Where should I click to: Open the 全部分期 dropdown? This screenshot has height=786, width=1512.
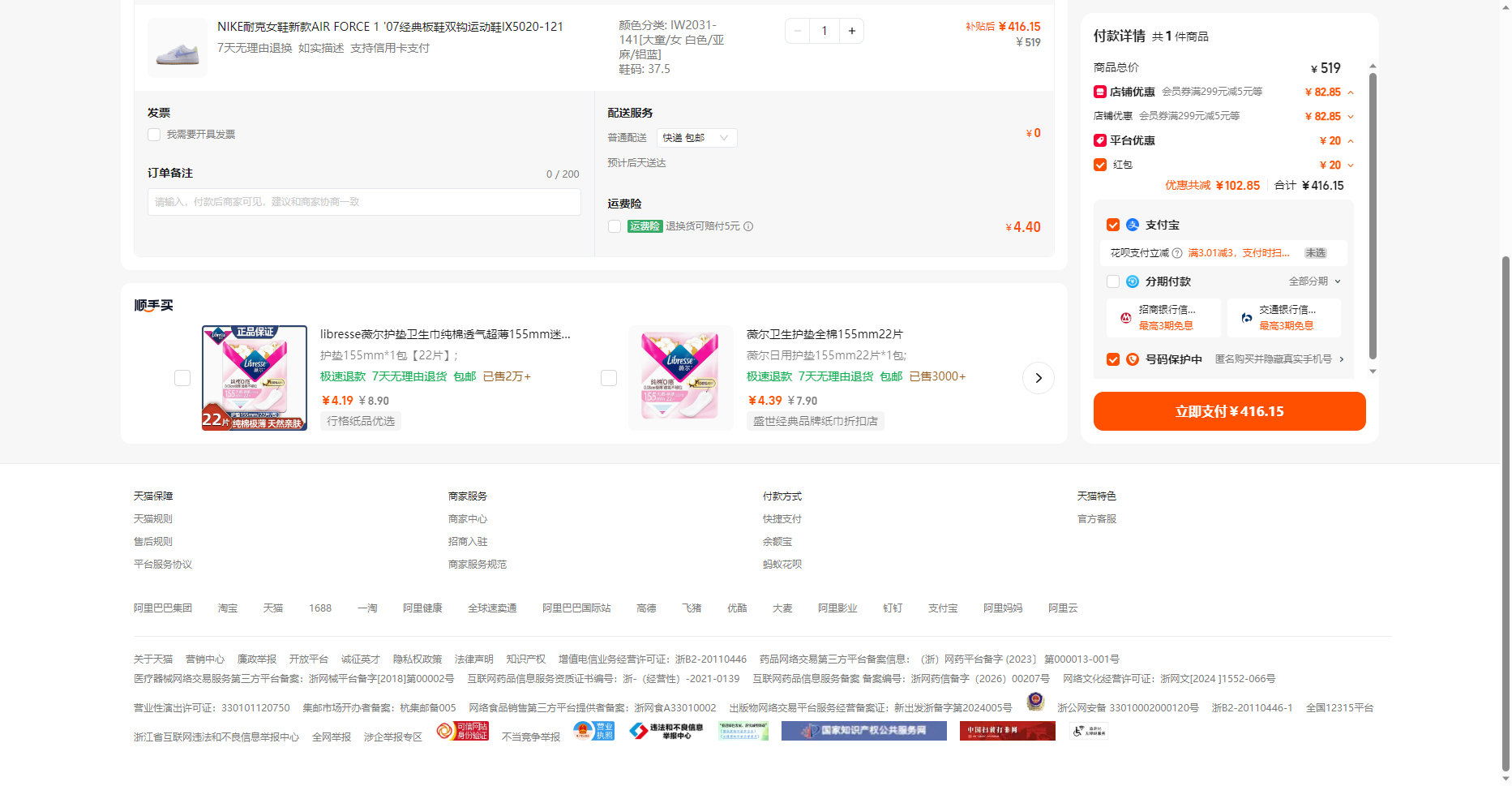(1314, 281)
